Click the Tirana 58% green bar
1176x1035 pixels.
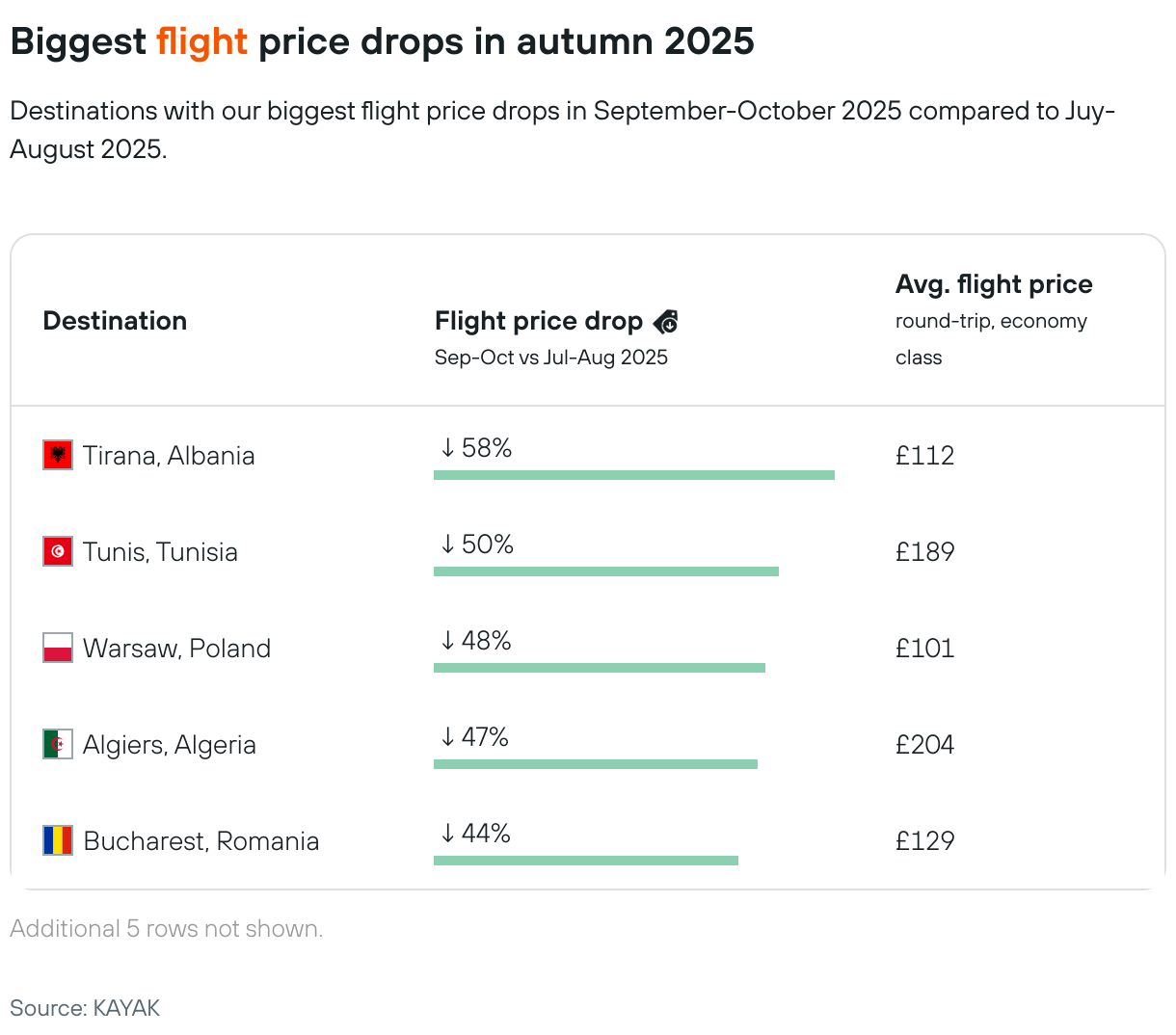click(x=633, y=475)
